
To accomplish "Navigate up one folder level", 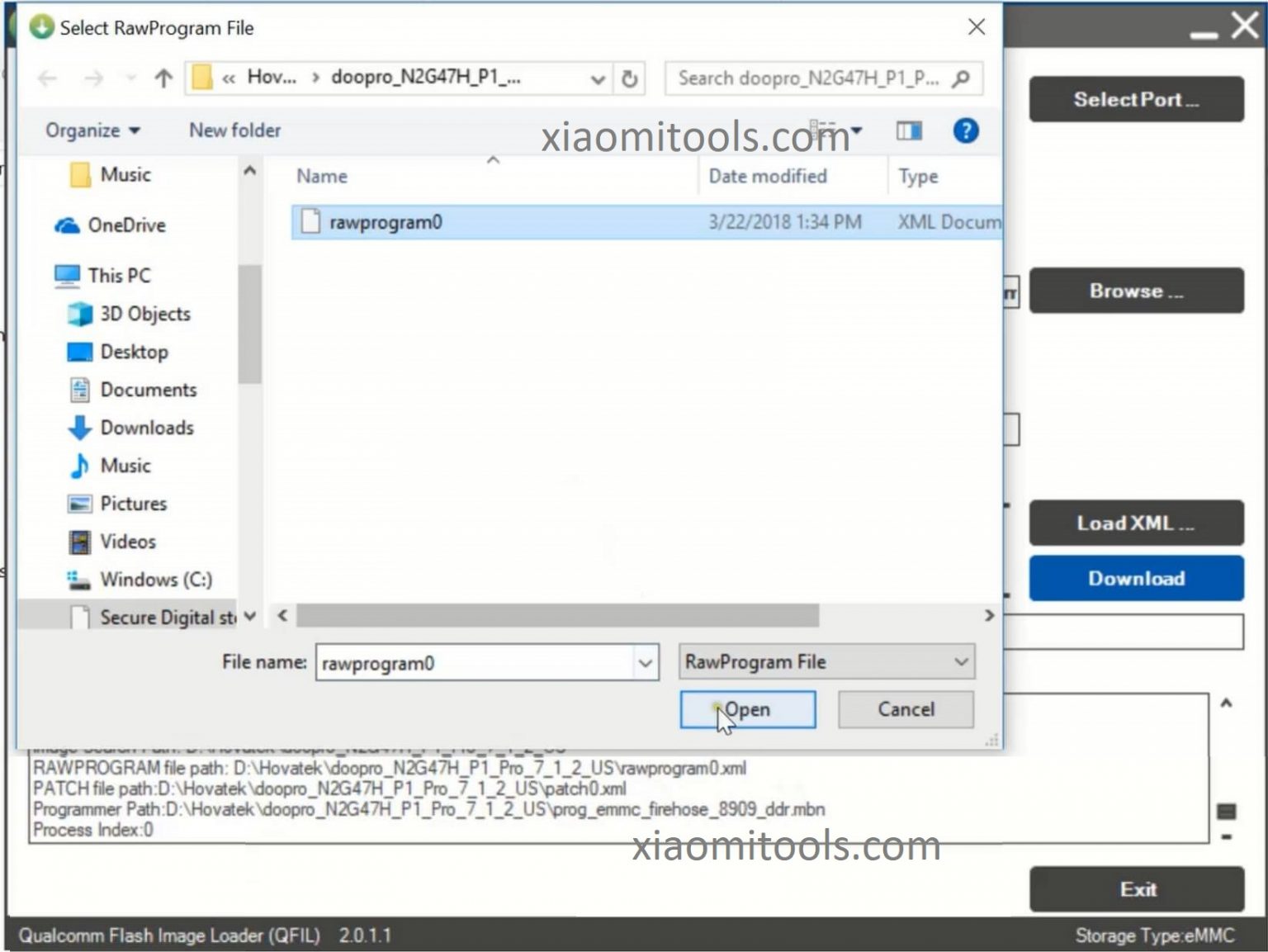I will point(162,78).
